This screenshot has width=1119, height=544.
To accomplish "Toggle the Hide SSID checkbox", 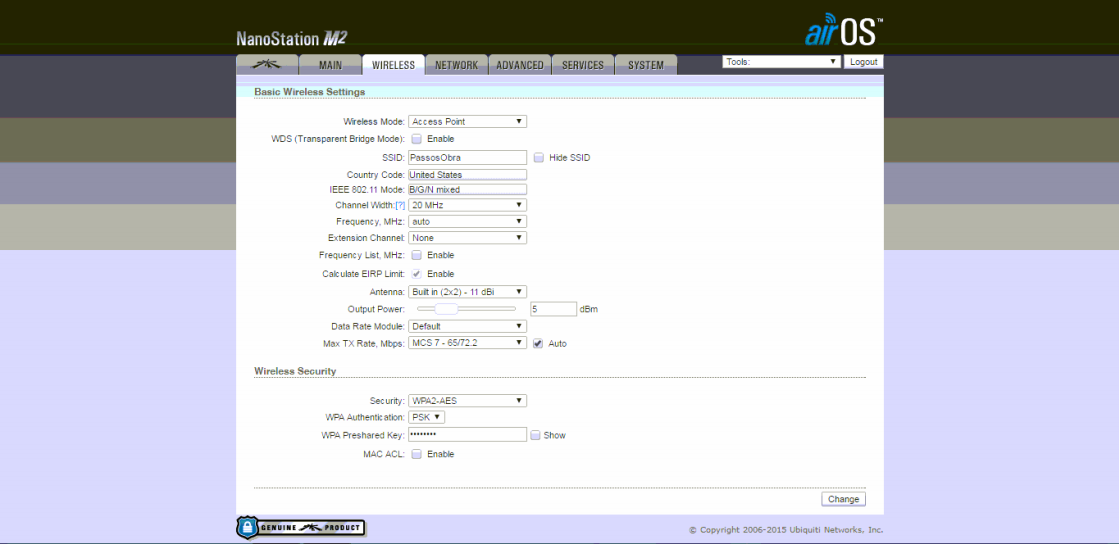I will coord(539,157).
